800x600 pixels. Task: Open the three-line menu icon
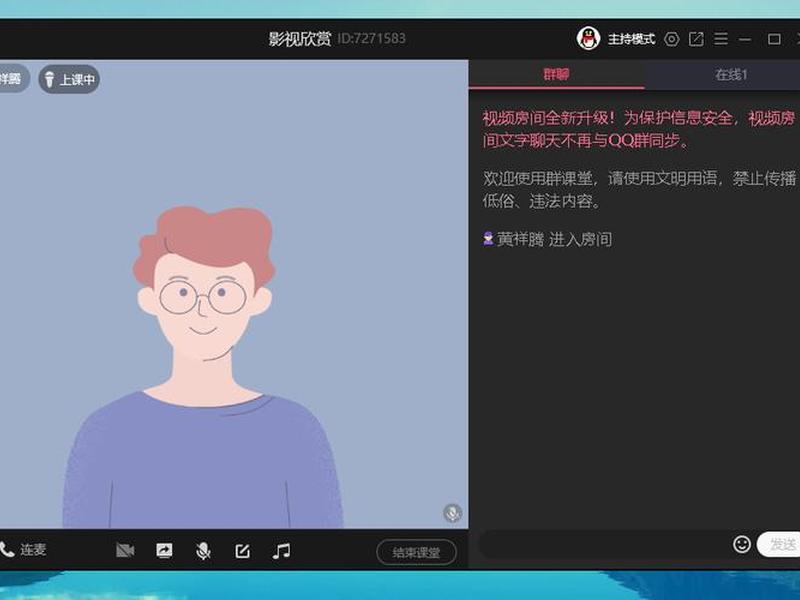(x=721, y=39)
